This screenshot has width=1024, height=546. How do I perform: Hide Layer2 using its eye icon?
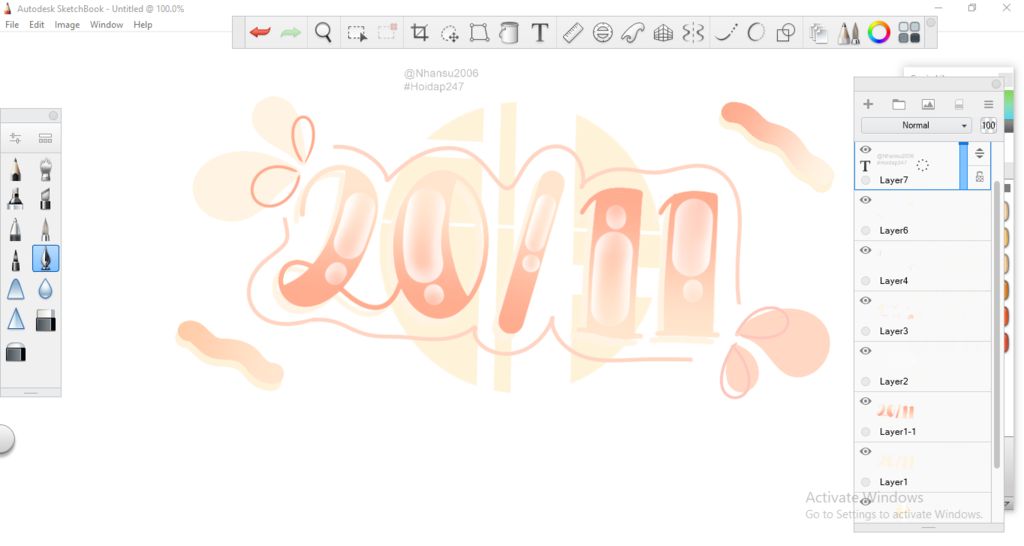tap(865, 351)
